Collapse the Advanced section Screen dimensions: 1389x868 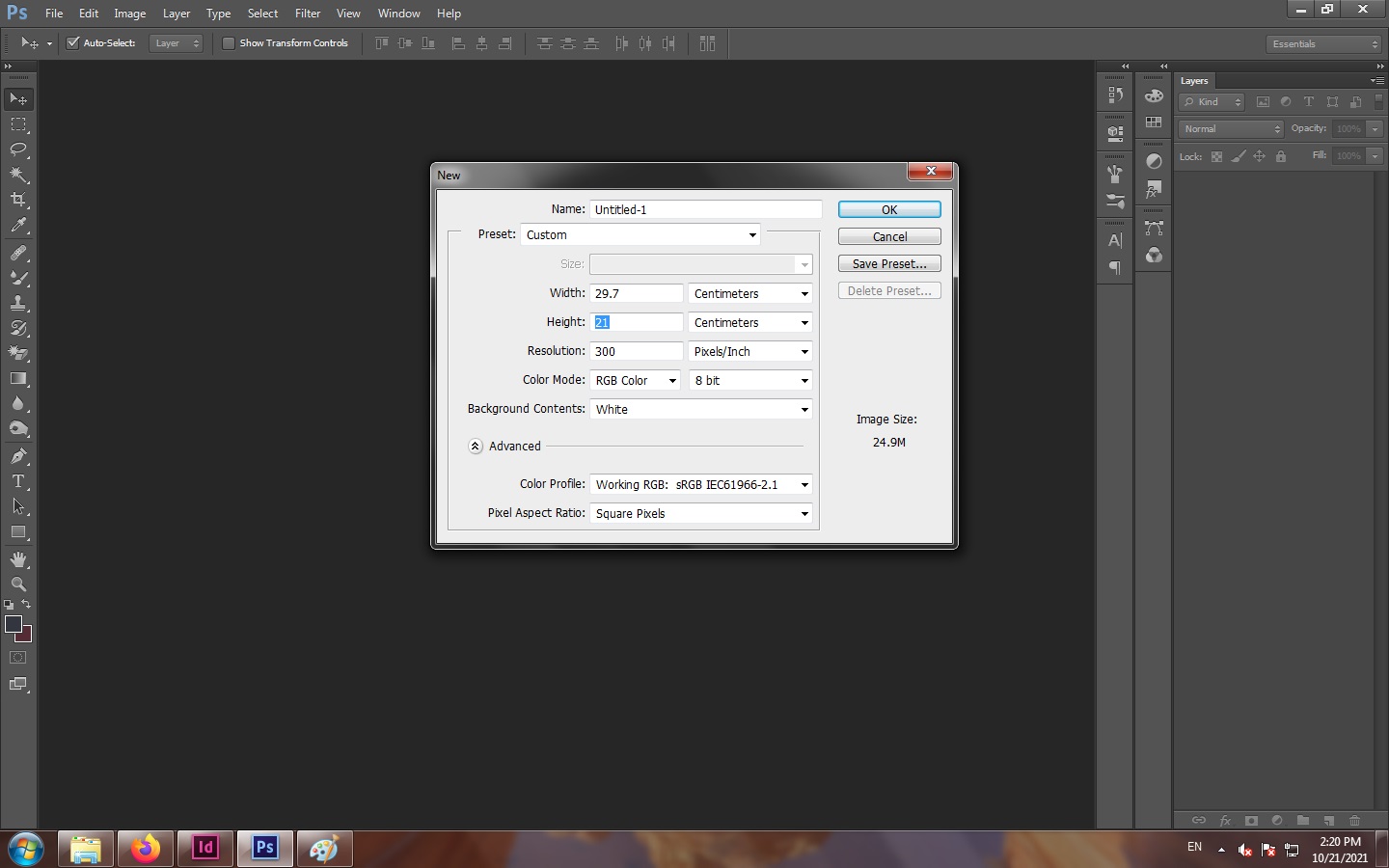(476, 447)
